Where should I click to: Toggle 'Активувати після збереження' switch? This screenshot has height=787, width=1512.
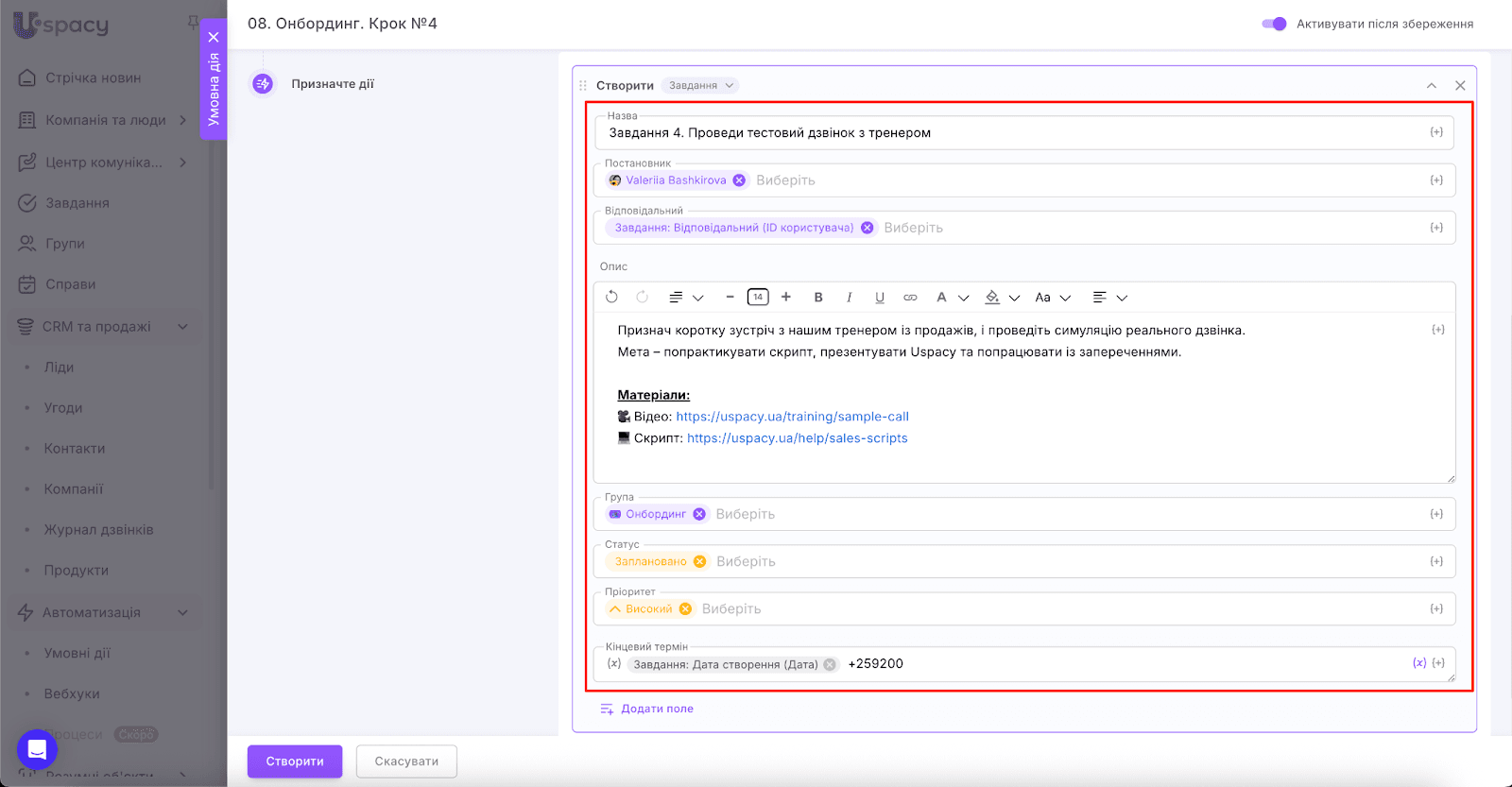pos(1274,24)
